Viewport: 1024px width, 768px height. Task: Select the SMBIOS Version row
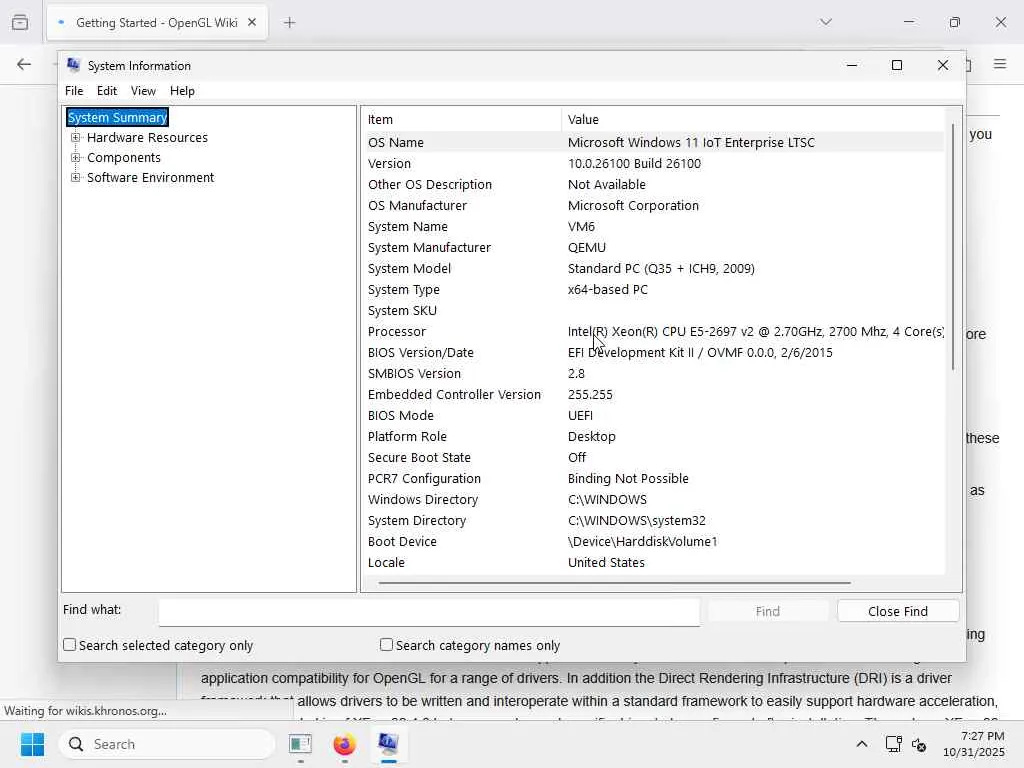(x=653, y=374)
